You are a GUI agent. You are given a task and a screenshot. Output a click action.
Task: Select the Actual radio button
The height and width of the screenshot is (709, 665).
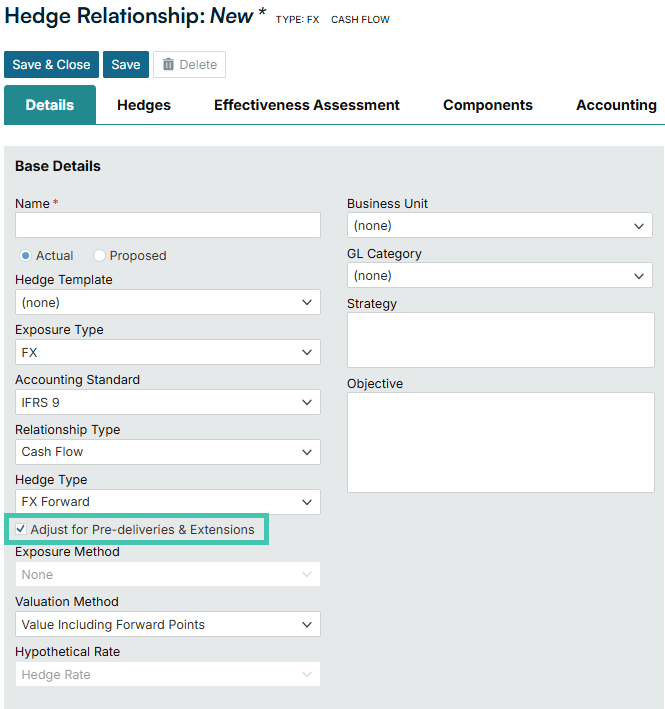tap(25, 256)
